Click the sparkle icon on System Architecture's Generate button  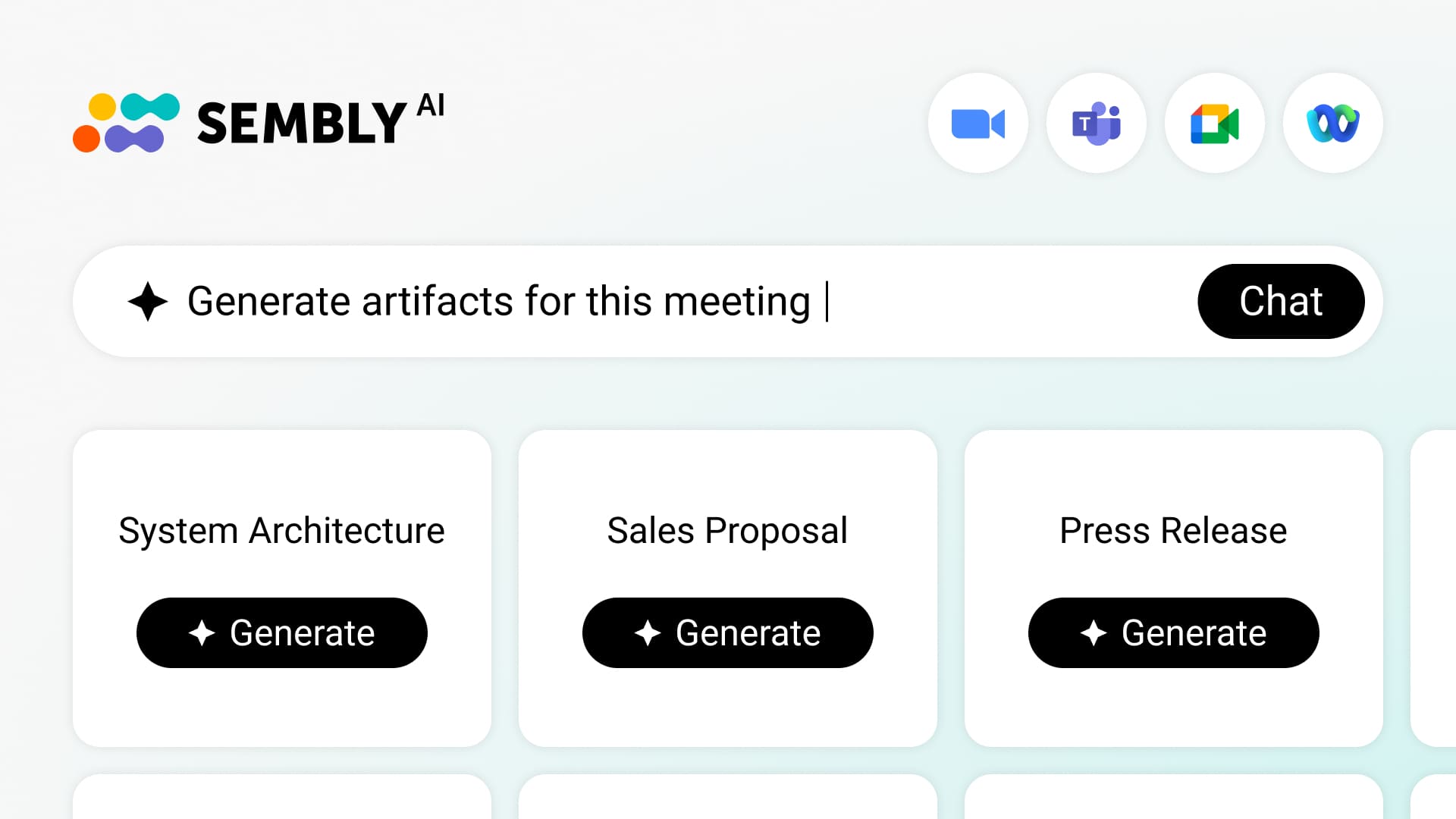(202, 633)
